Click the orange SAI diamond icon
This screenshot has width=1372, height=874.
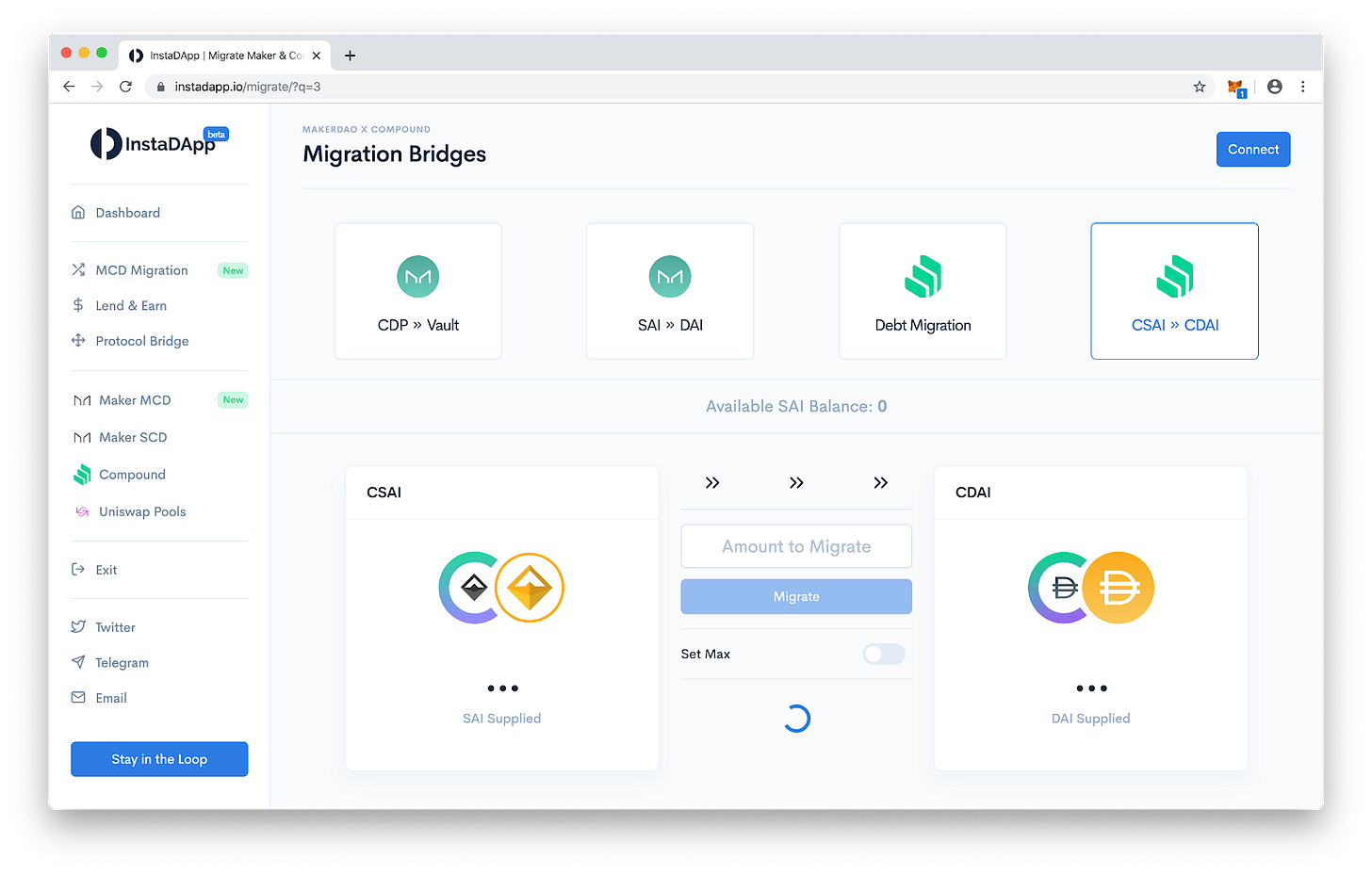coord(530,588)
